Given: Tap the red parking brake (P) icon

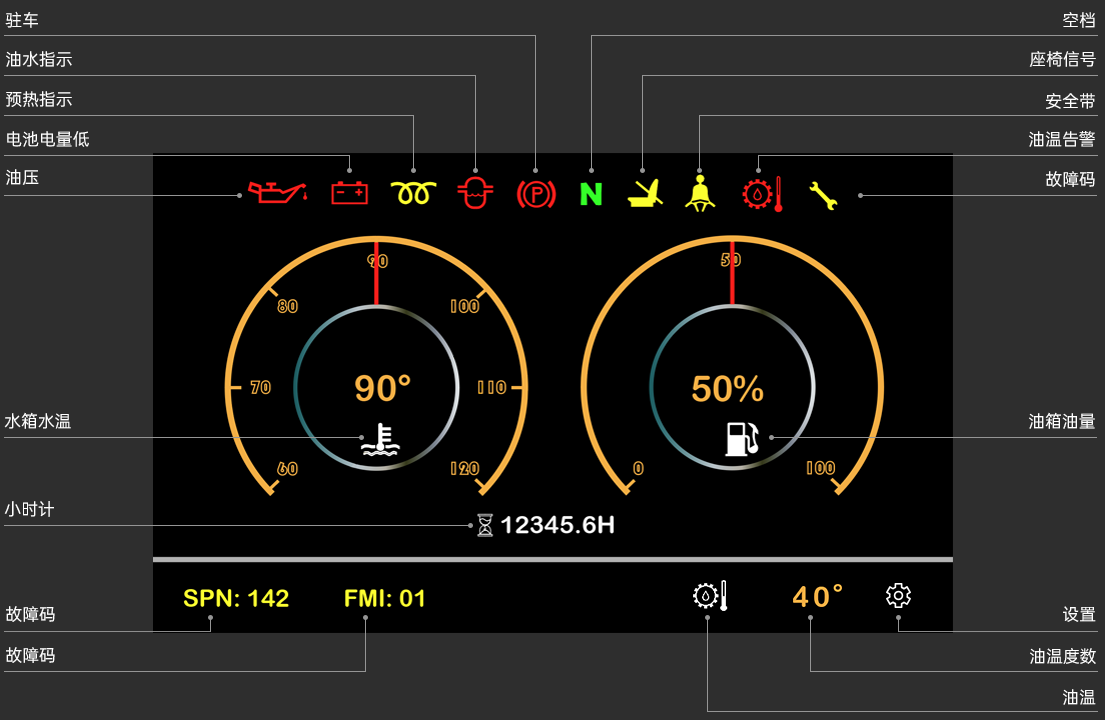Looking at the screenshot, I should pyautogui.click(x=535, y=193).
